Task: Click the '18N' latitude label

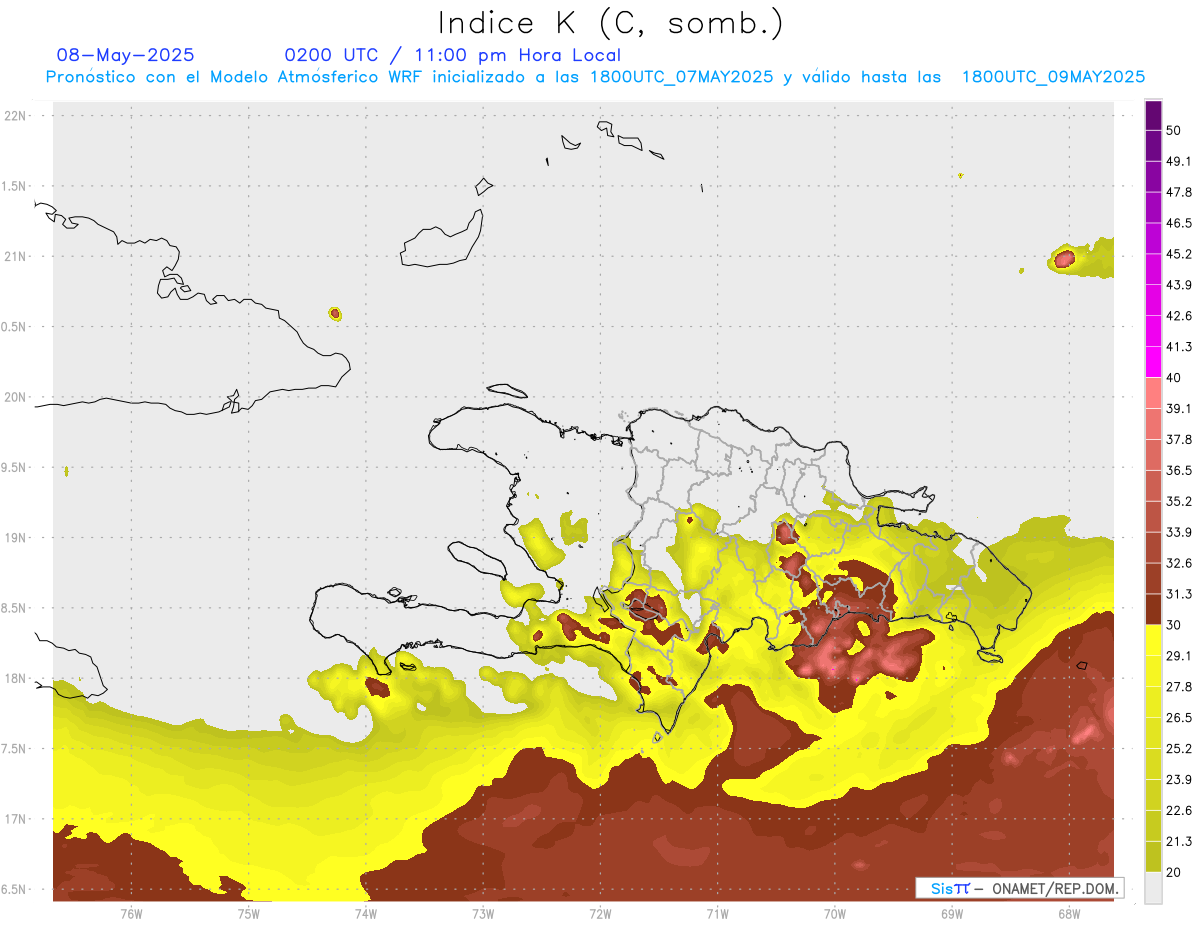Action: (x=16, y=678)
